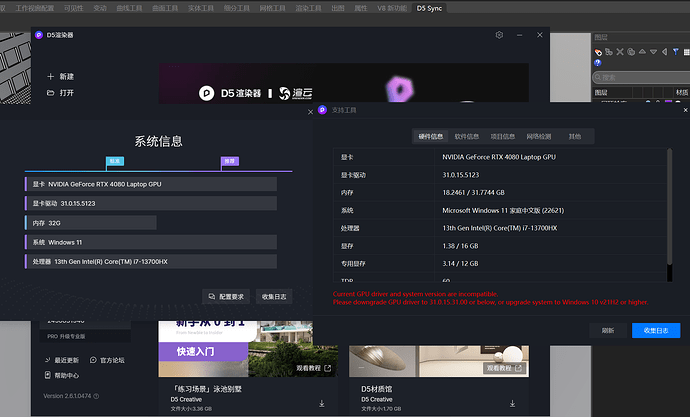Click 收集日志 button in system info panel
Screen dimensions: 690x417
pyautogui.click(x=274, y=296)
